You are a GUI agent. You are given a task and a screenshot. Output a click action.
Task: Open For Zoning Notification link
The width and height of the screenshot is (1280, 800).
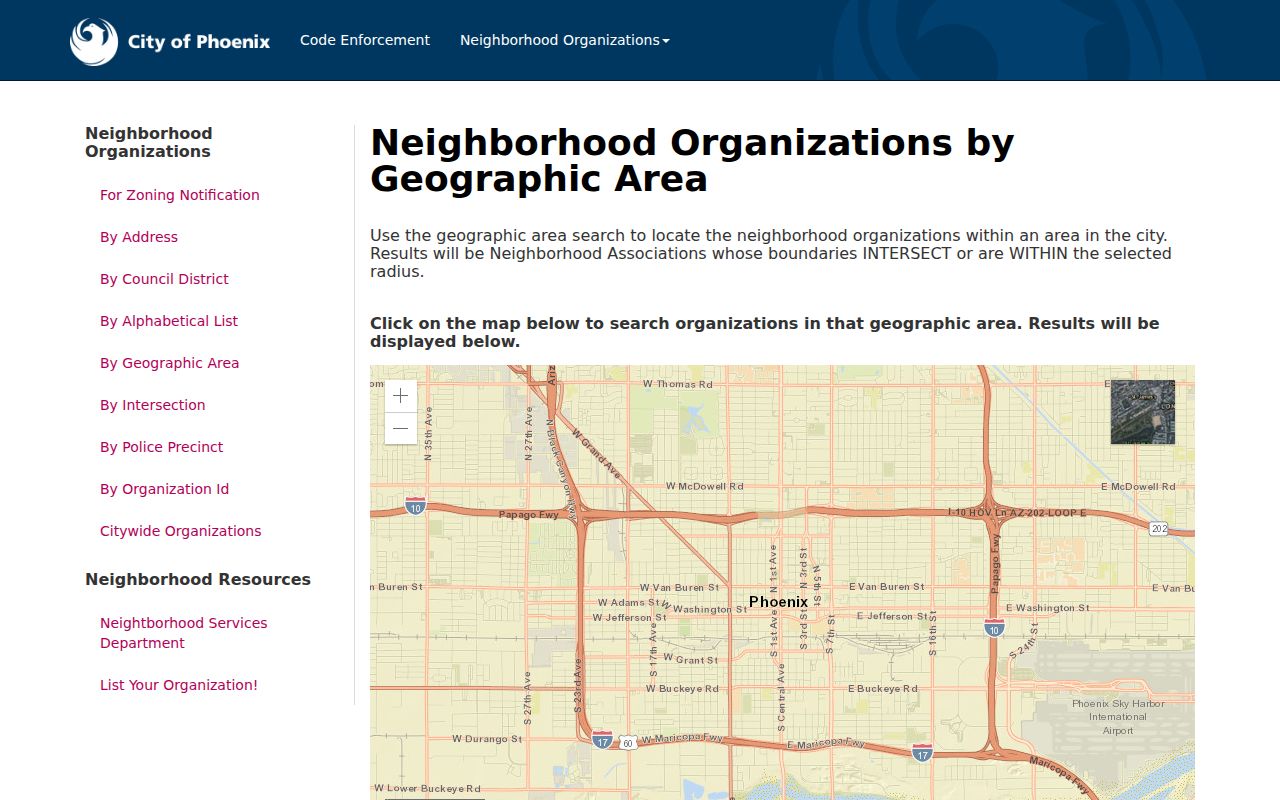coord(180,195)
